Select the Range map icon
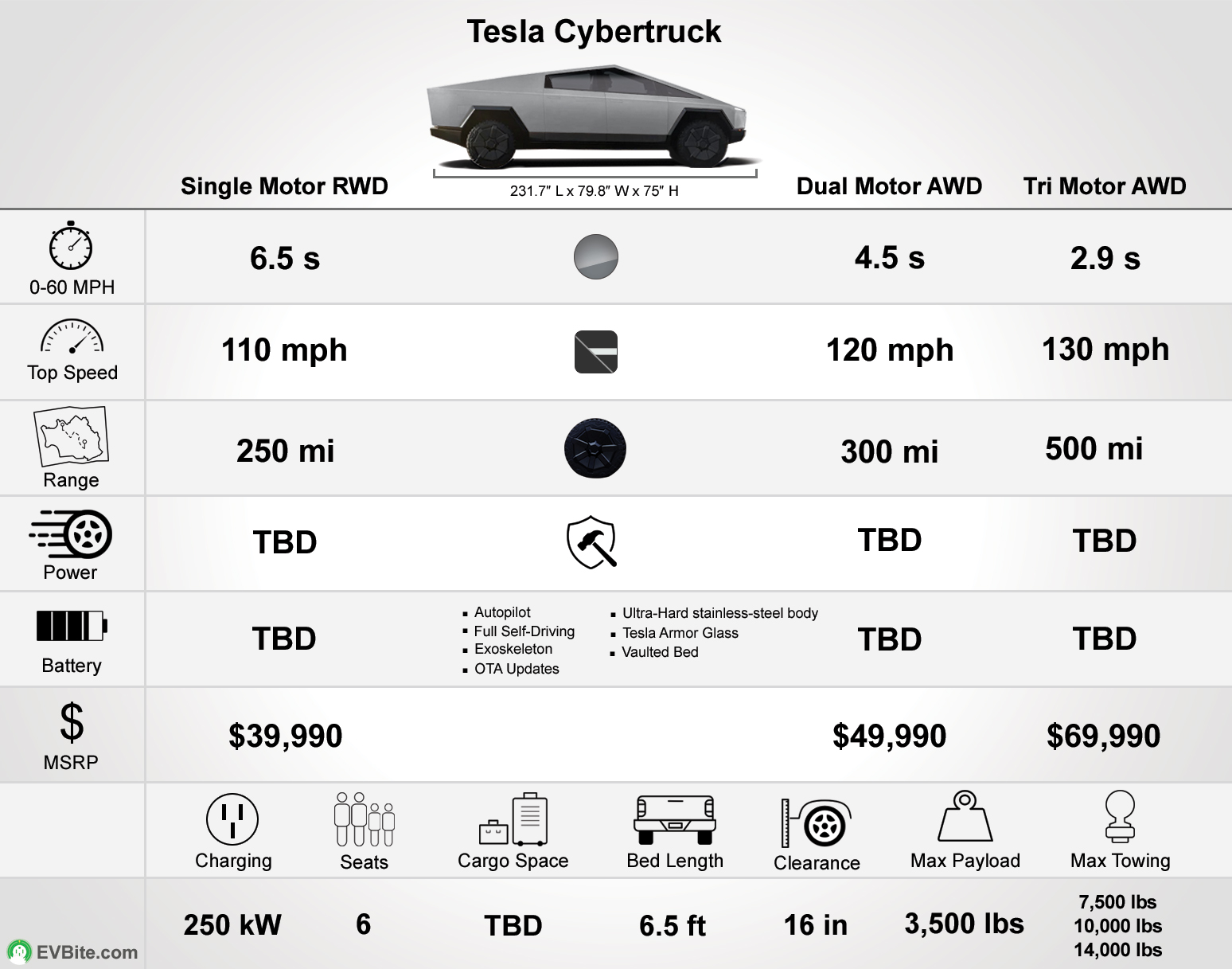This screenshot has height=969, width=1232. [71, 437]
